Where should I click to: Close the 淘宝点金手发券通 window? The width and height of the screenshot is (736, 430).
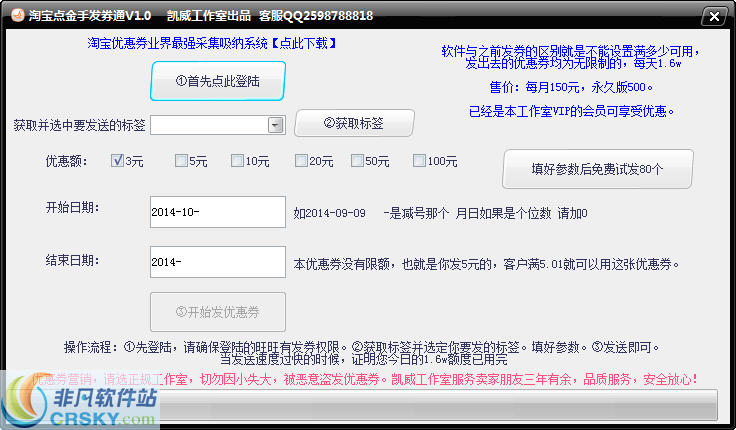(x=714, y=17)
